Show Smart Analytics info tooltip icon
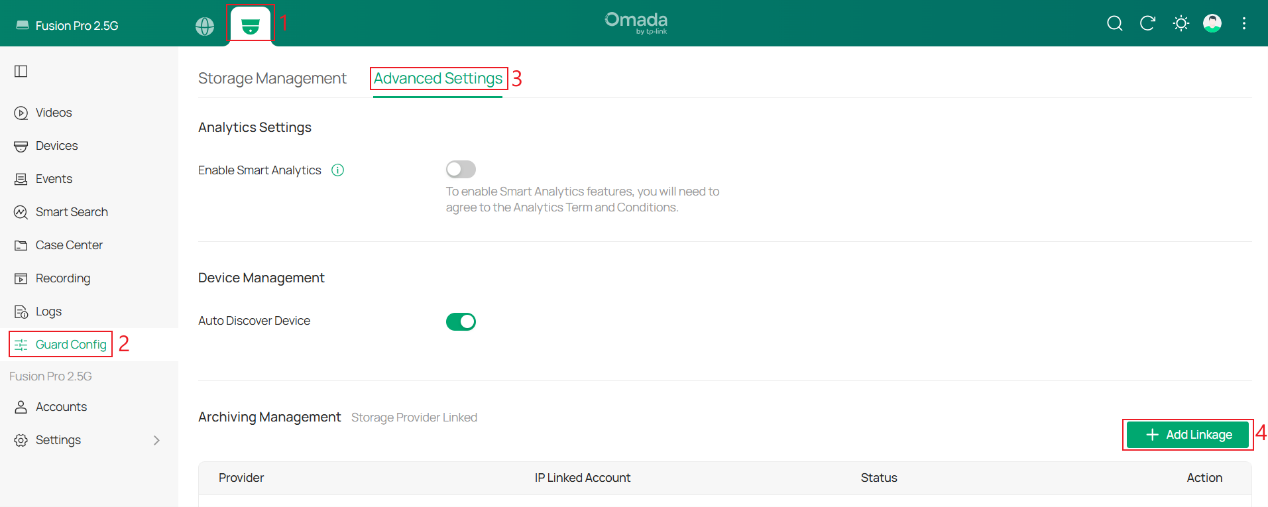This screenshot has width=1268, height=507. [x=338, y=170]
